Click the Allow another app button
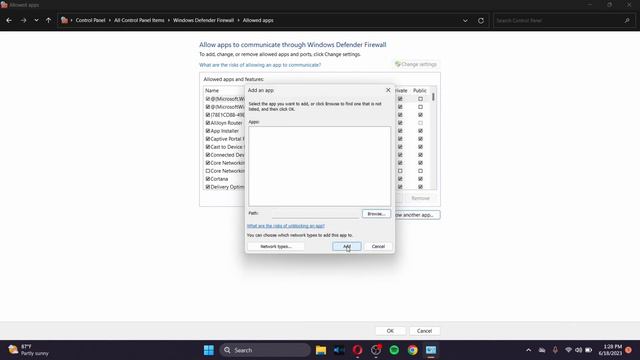 pos(418,215)
